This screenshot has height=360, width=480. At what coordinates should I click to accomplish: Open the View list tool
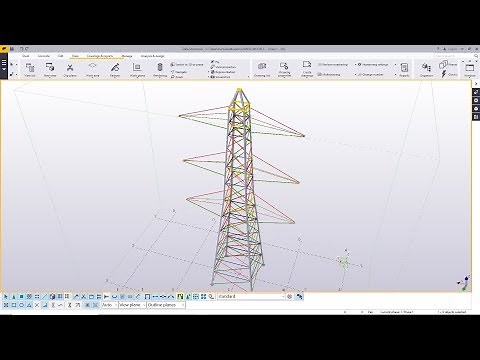coord(30,69)
